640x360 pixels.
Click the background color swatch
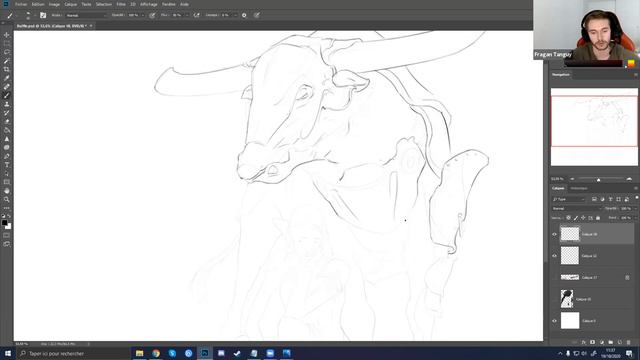[9, 227]
